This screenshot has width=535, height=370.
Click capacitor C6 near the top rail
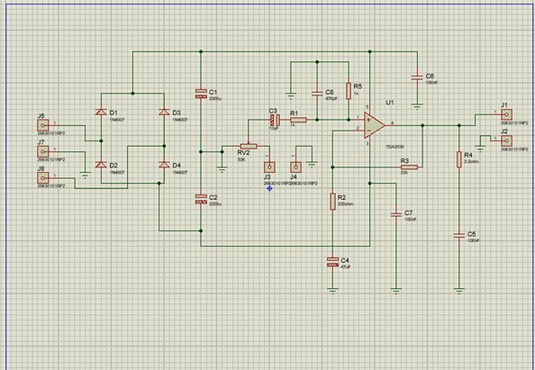coord(417,77)
